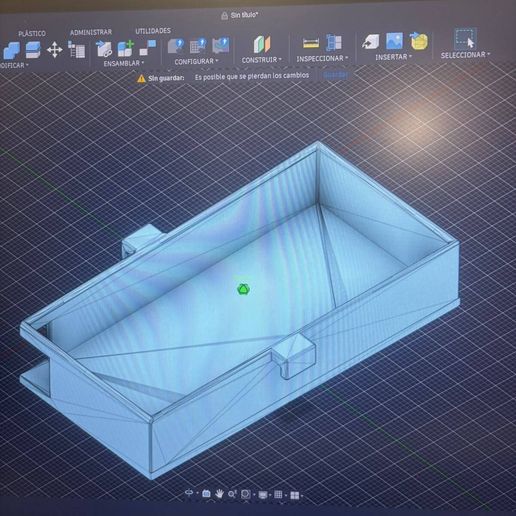Expand the ENSAMBLAR dropdown
This screenshot has width=516, height=516.
[124, 63]
